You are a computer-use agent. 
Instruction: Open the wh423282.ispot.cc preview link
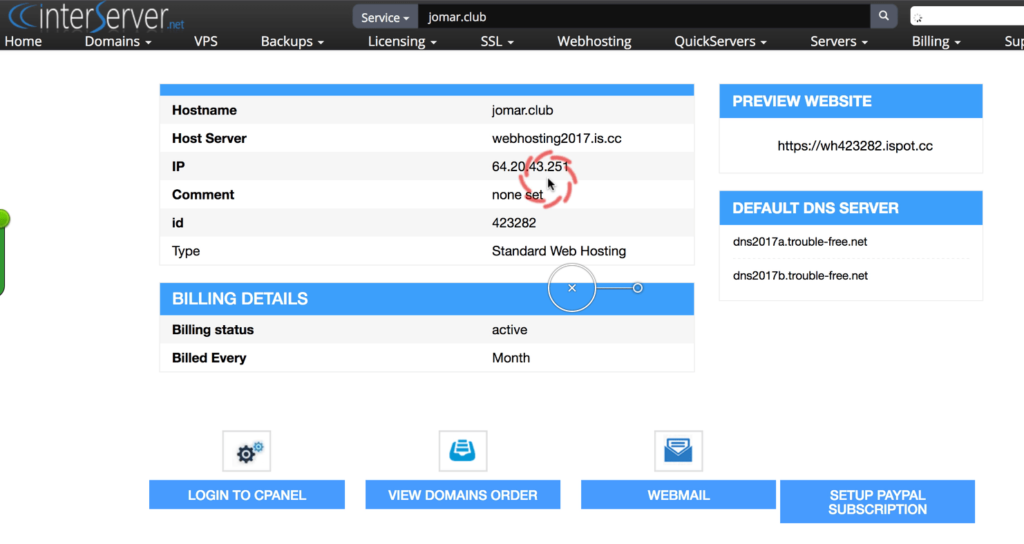[855, 146]
